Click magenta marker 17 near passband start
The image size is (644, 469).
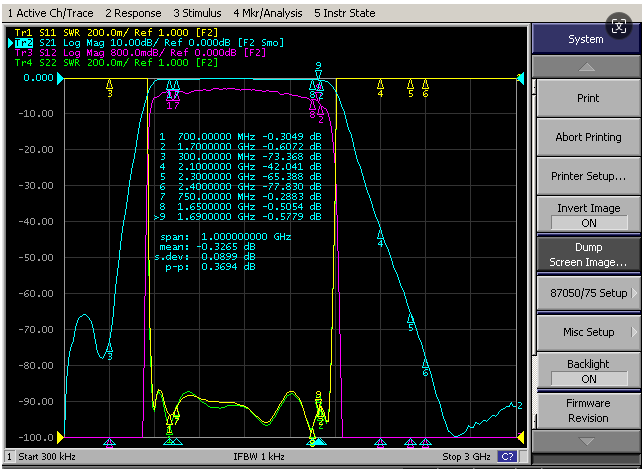click(173, 103)
